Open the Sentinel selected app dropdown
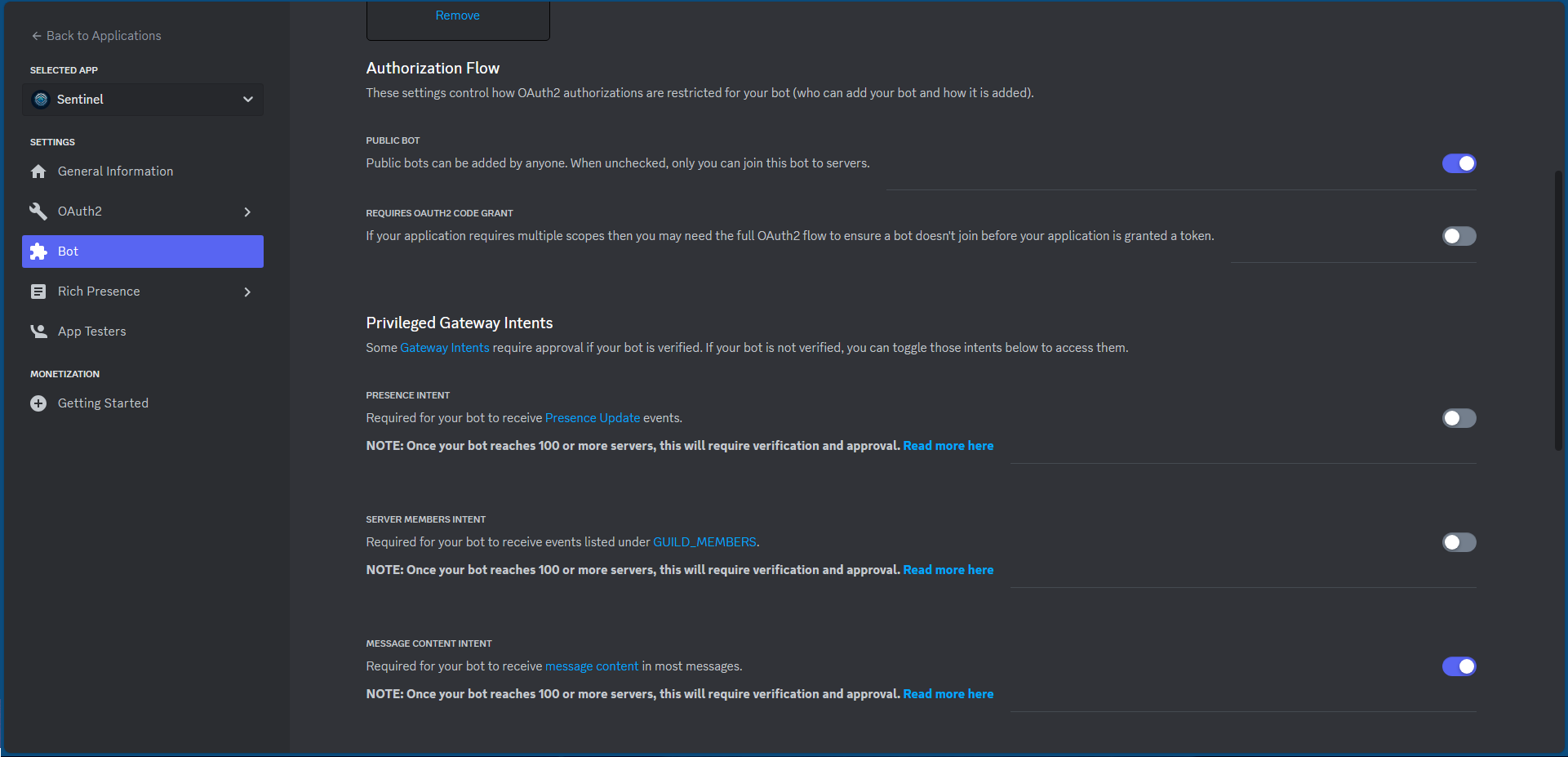Screen dimensions: 1568x757 coord(143,100)
